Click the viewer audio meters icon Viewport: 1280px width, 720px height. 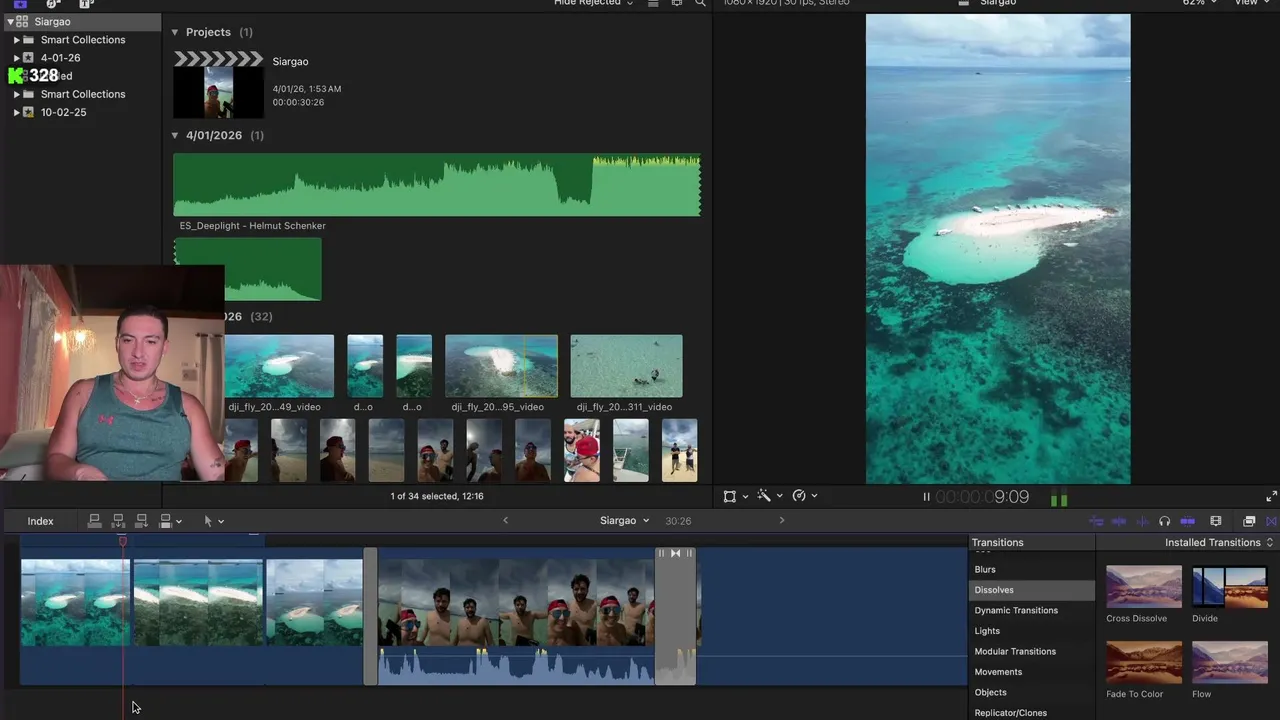[1059, 498]
